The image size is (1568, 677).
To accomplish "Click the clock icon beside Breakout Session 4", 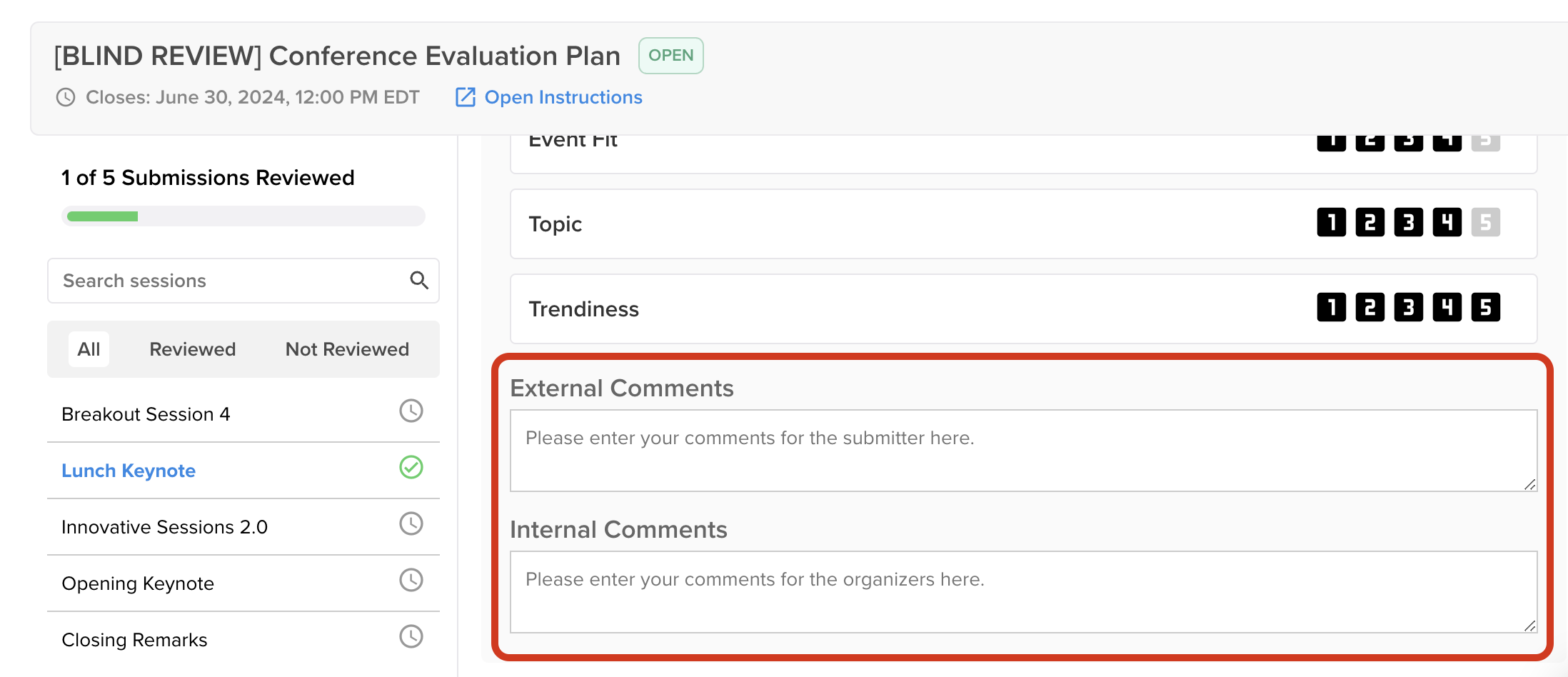I will (411, 411).
